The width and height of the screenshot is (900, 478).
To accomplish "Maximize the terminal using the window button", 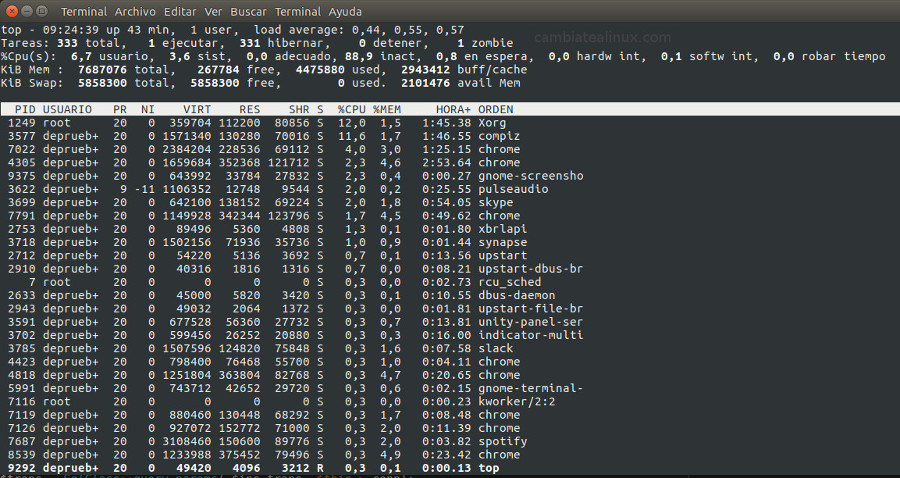I will click(42, 11).
